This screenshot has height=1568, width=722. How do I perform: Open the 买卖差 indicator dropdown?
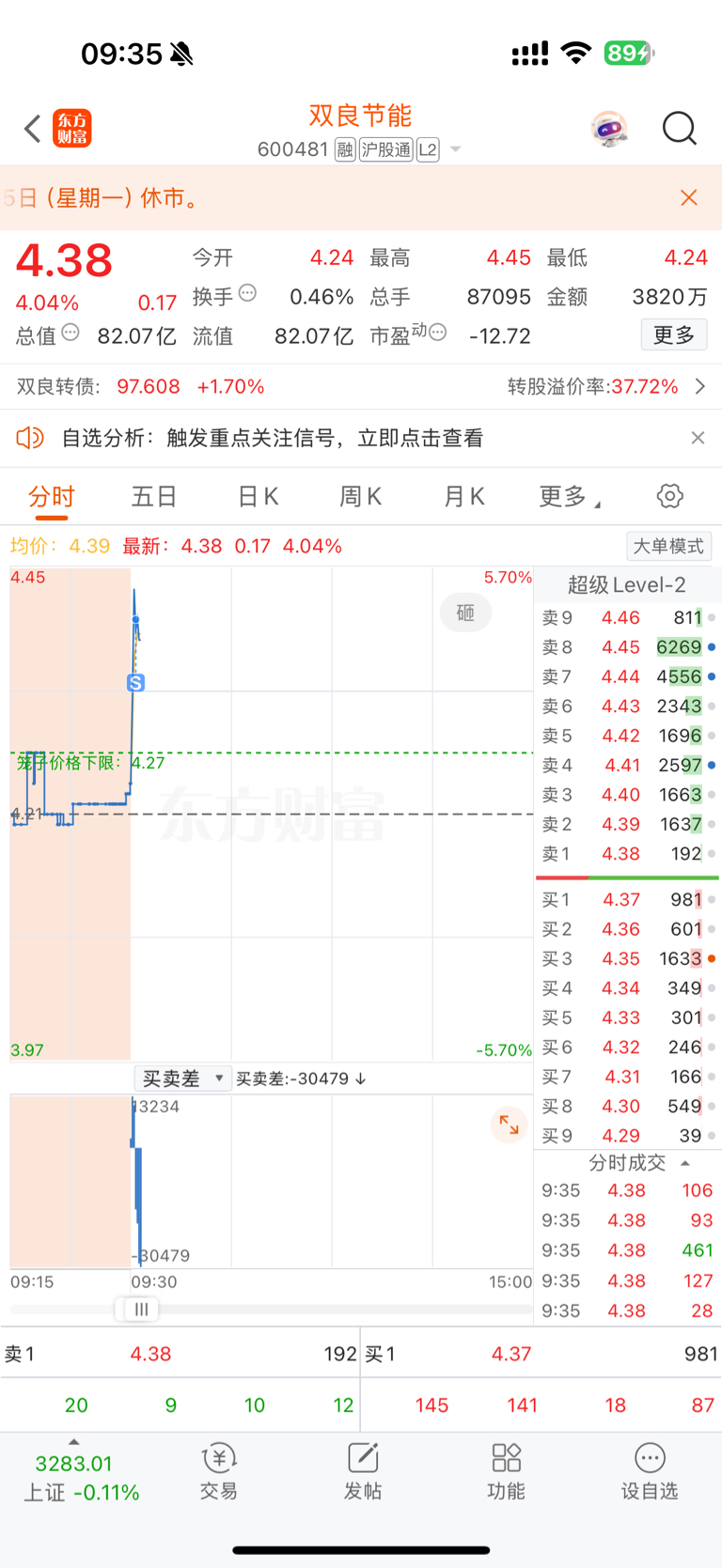pyautogui.click(x=182, y=1079)
